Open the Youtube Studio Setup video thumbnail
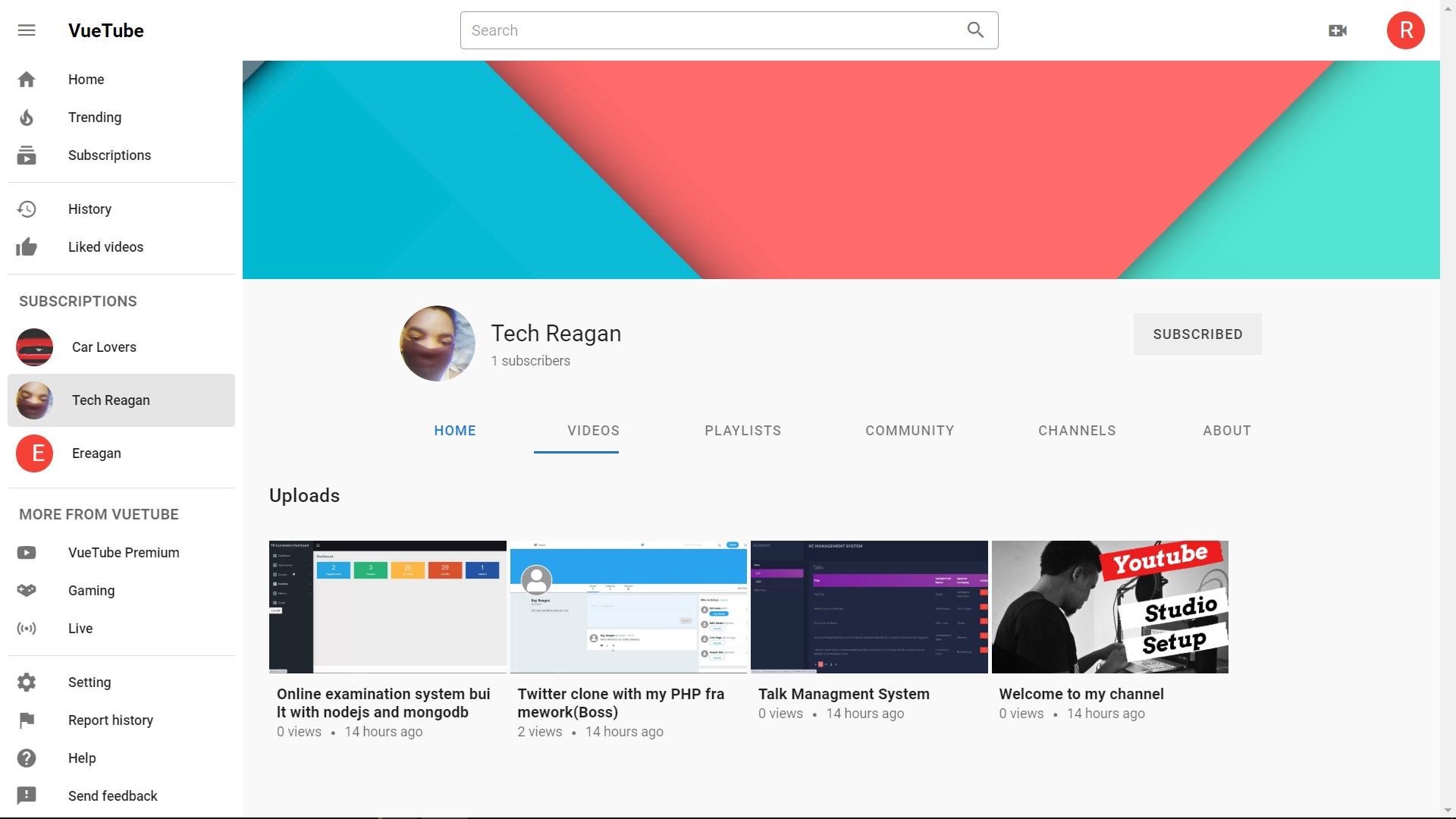Screen dimensions: 1456x819 click(x=1109, y=607)
